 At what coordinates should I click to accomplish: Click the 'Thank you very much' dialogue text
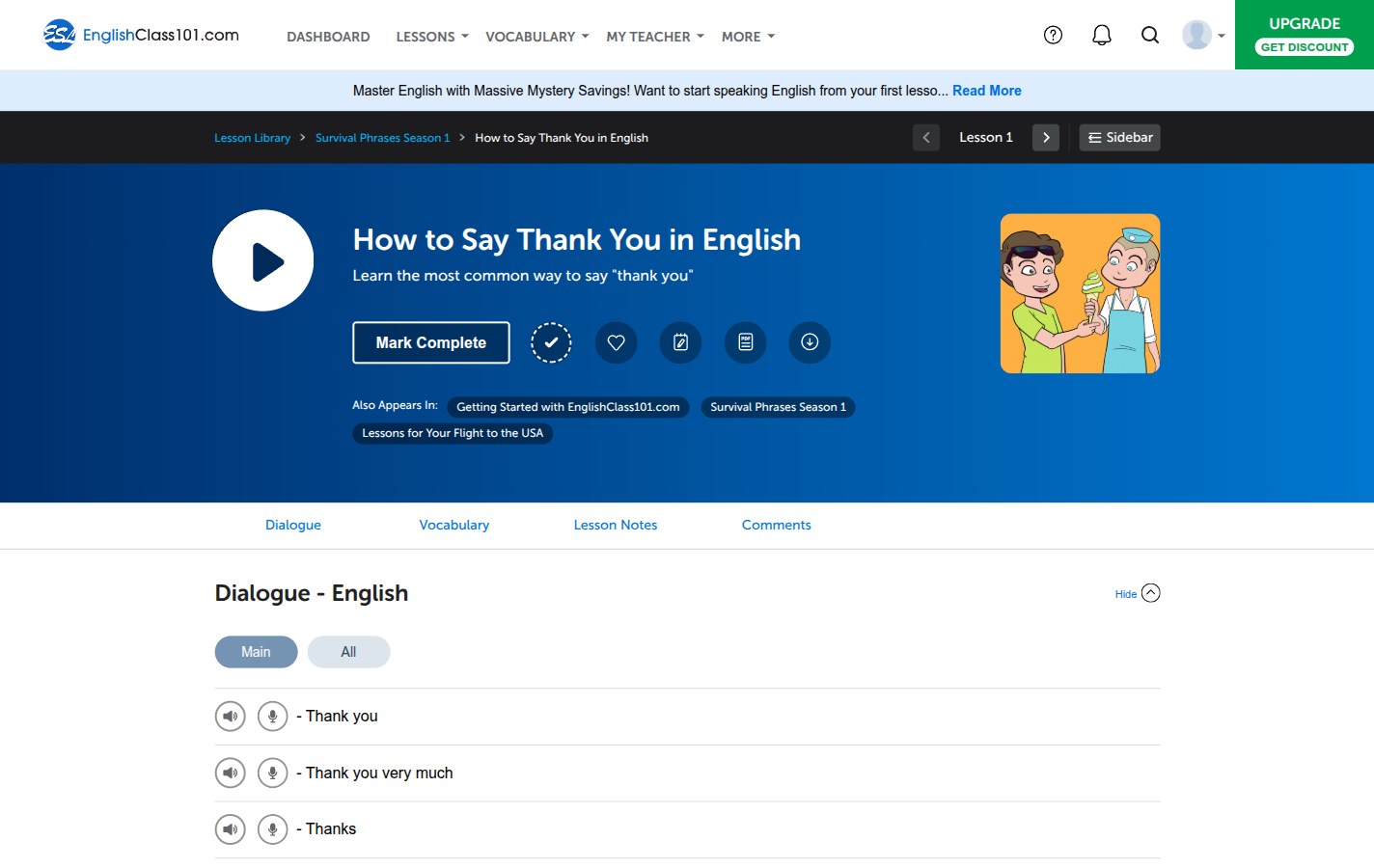[x=379, y=773]
